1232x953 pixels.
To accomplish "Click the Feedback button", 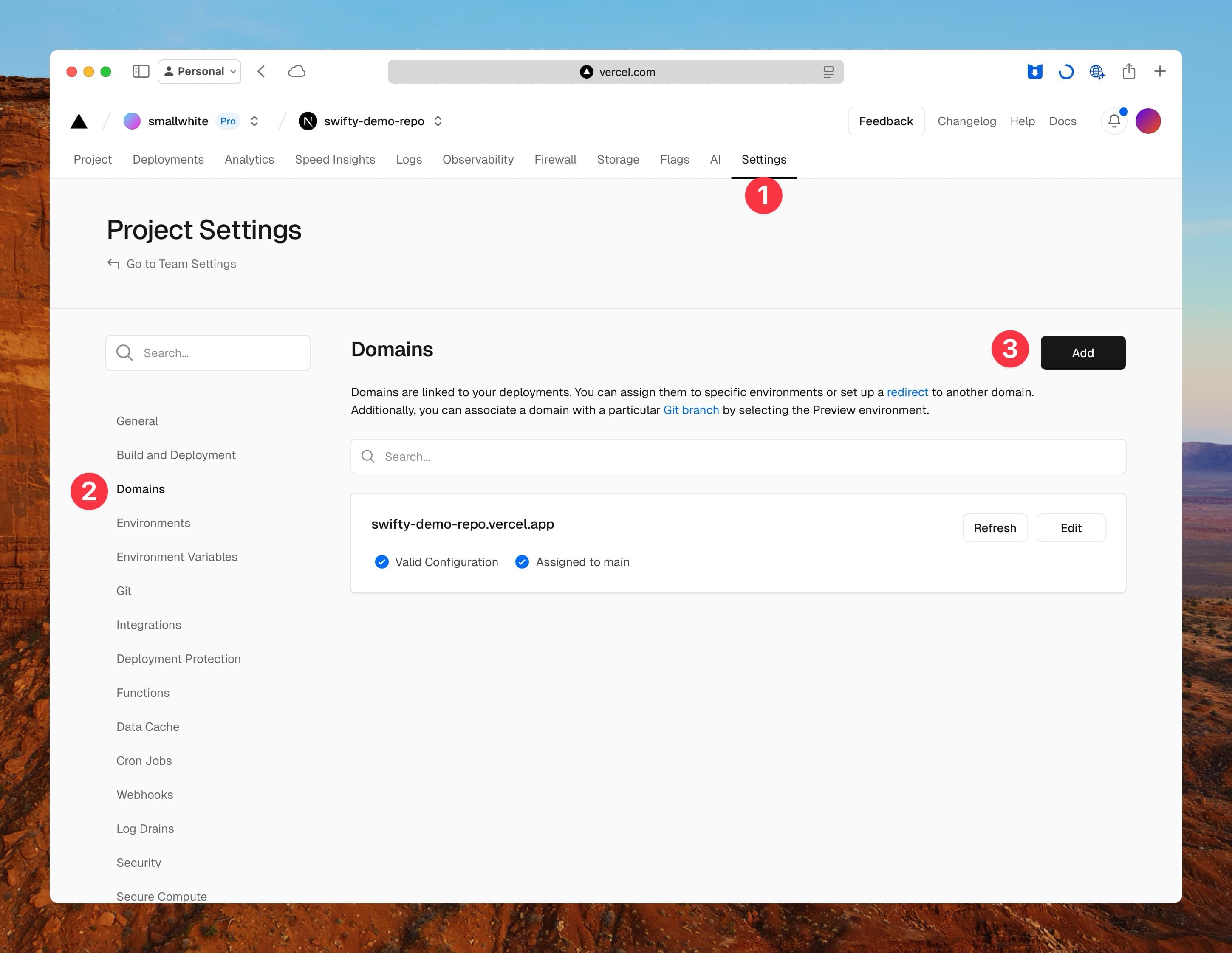I will point(886,121).
